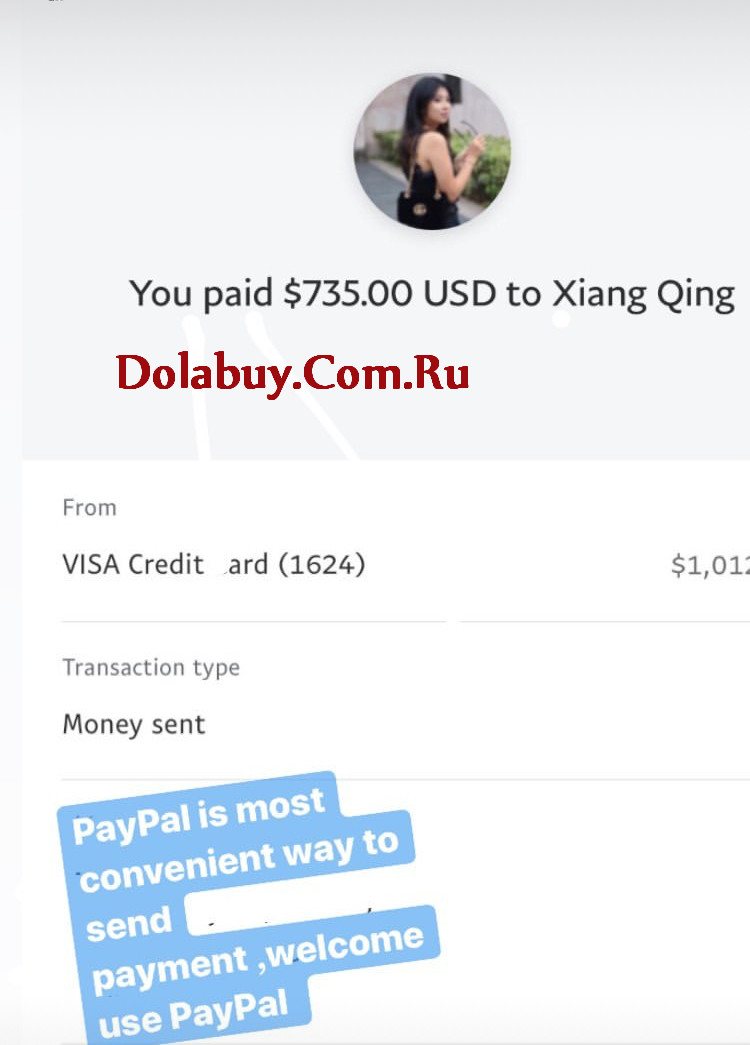Click the partially visible $1,01 amount
Screen dimensions: 750x1045
(x=710, y=565)
